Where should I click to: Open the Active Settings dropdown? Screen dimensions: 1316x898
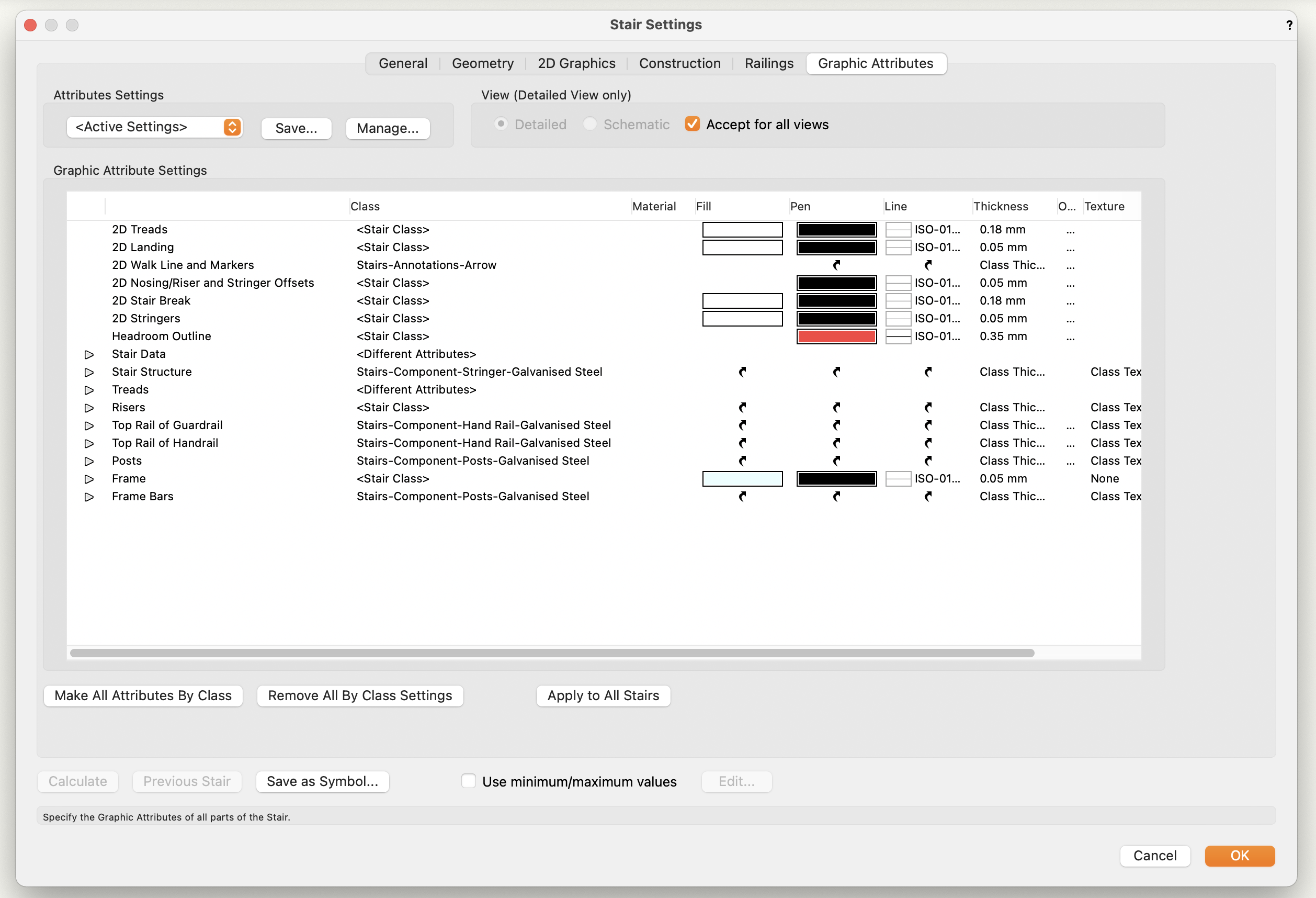click(154, 127)
